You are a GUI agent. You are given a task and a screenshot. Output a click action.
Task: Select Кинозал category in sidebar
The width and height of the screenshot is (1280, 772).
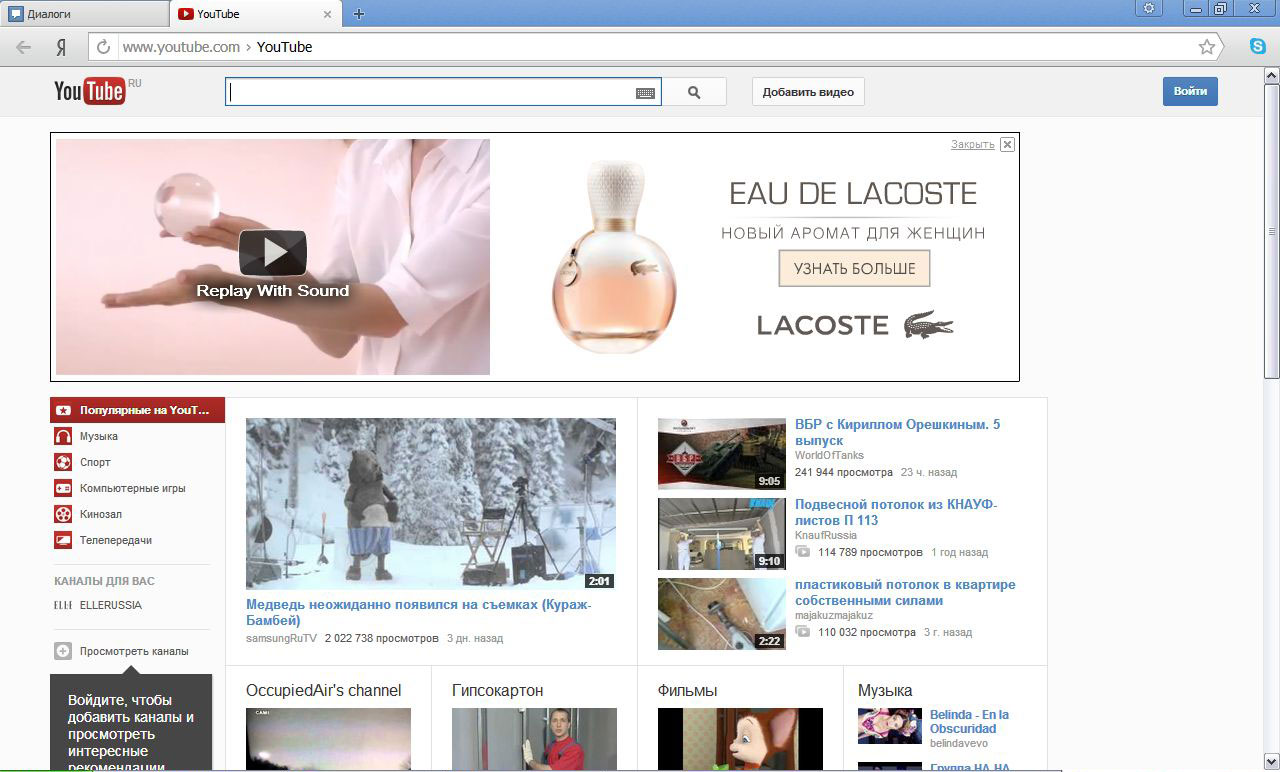[x=101, y=514]
